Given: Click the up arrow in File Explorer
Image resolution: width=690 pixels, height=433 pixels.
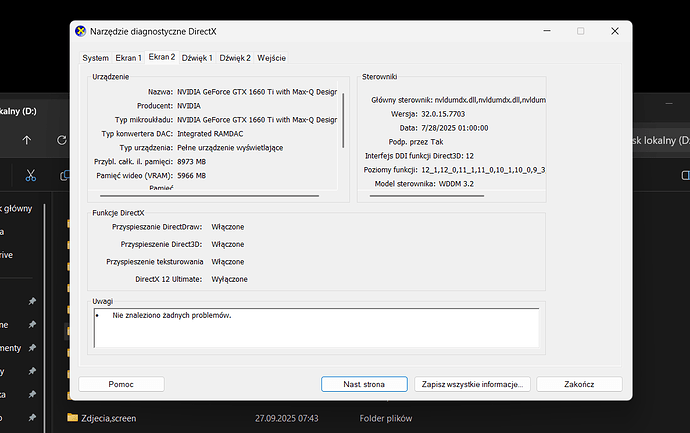Looking at the screenshot, I should (x=27, y=140).
